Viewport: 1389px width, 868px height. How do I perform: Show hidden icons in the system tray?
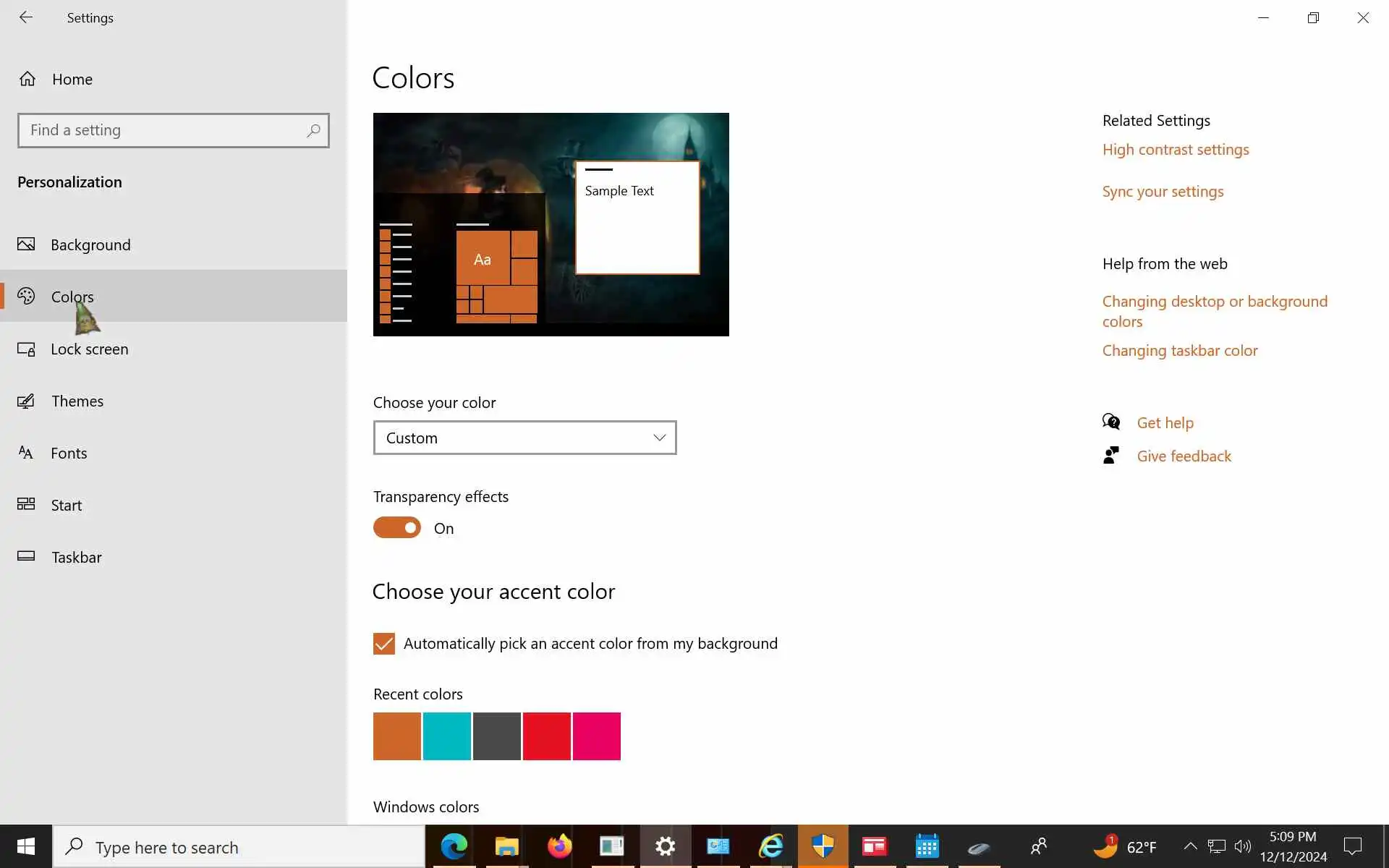tap(1190, 846)
